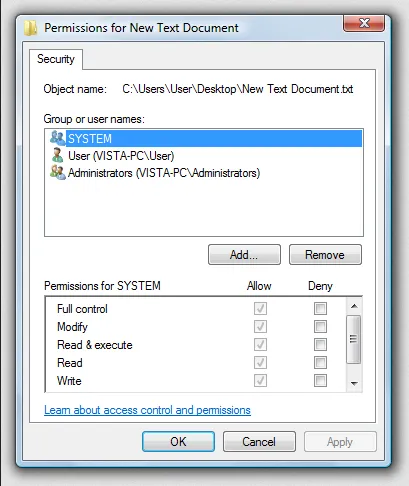Click the Modify permission label

[72, 327]
